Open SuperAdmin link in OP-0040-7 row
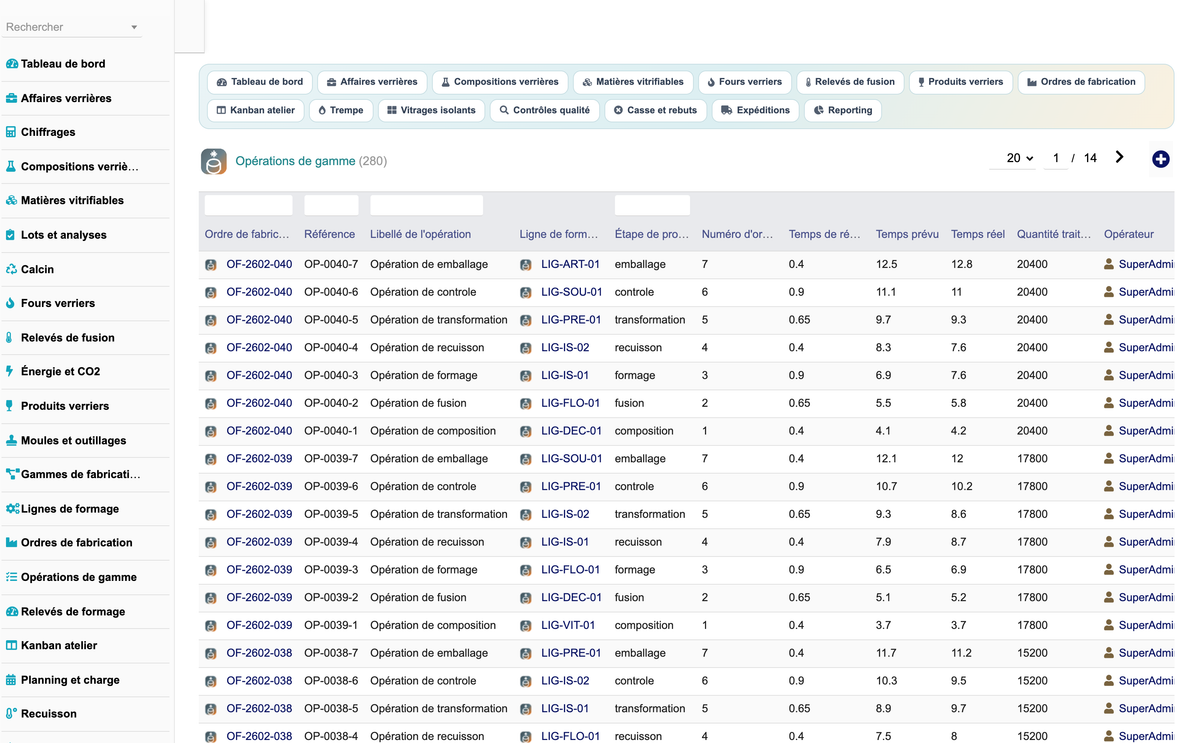This screenshot has height=743, width=1200. click(1146, 265)
